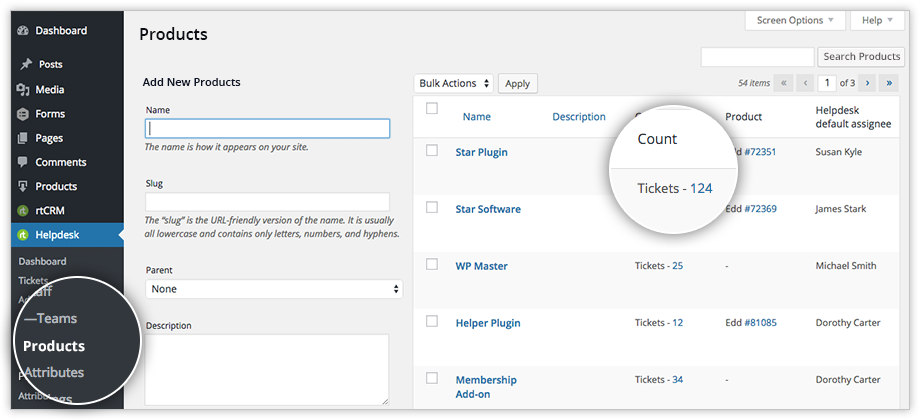Go to previous page of products
Viewport: 920px width, 420px height.
point(805,83)
